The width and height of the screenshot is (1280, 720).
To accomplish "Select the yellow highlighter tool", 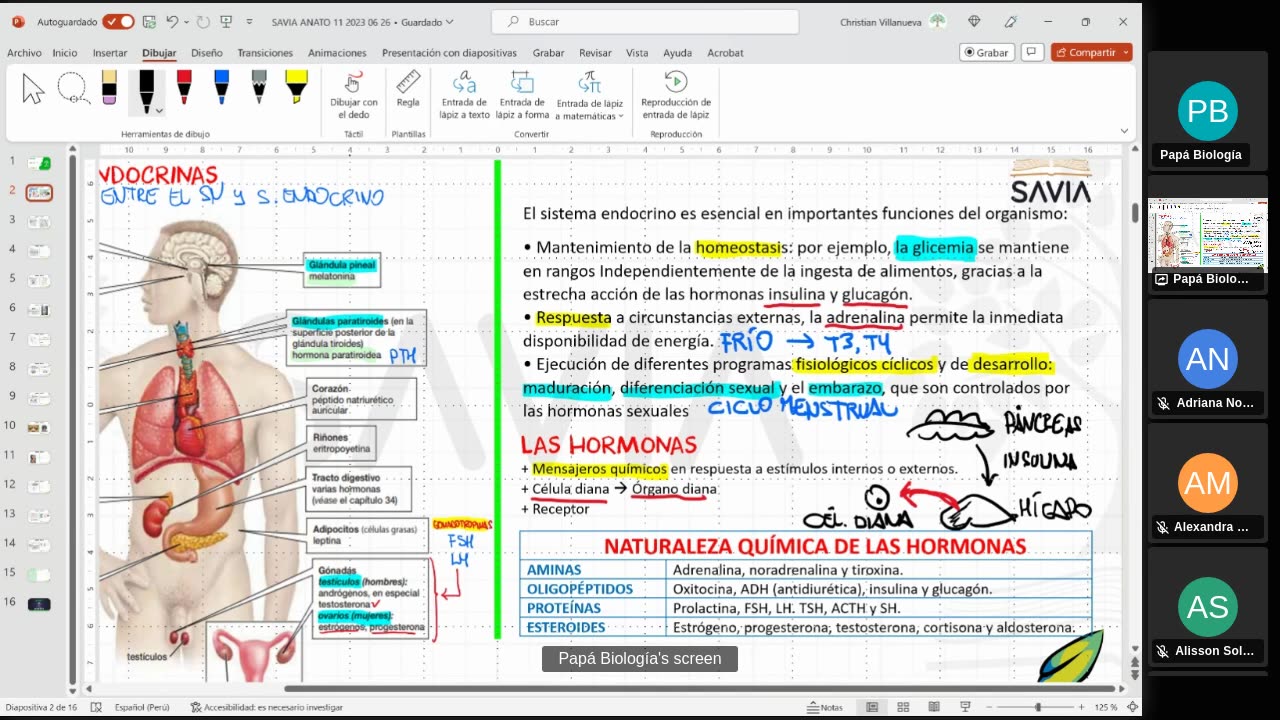I will pyautogui.click(x=296, y=88).
